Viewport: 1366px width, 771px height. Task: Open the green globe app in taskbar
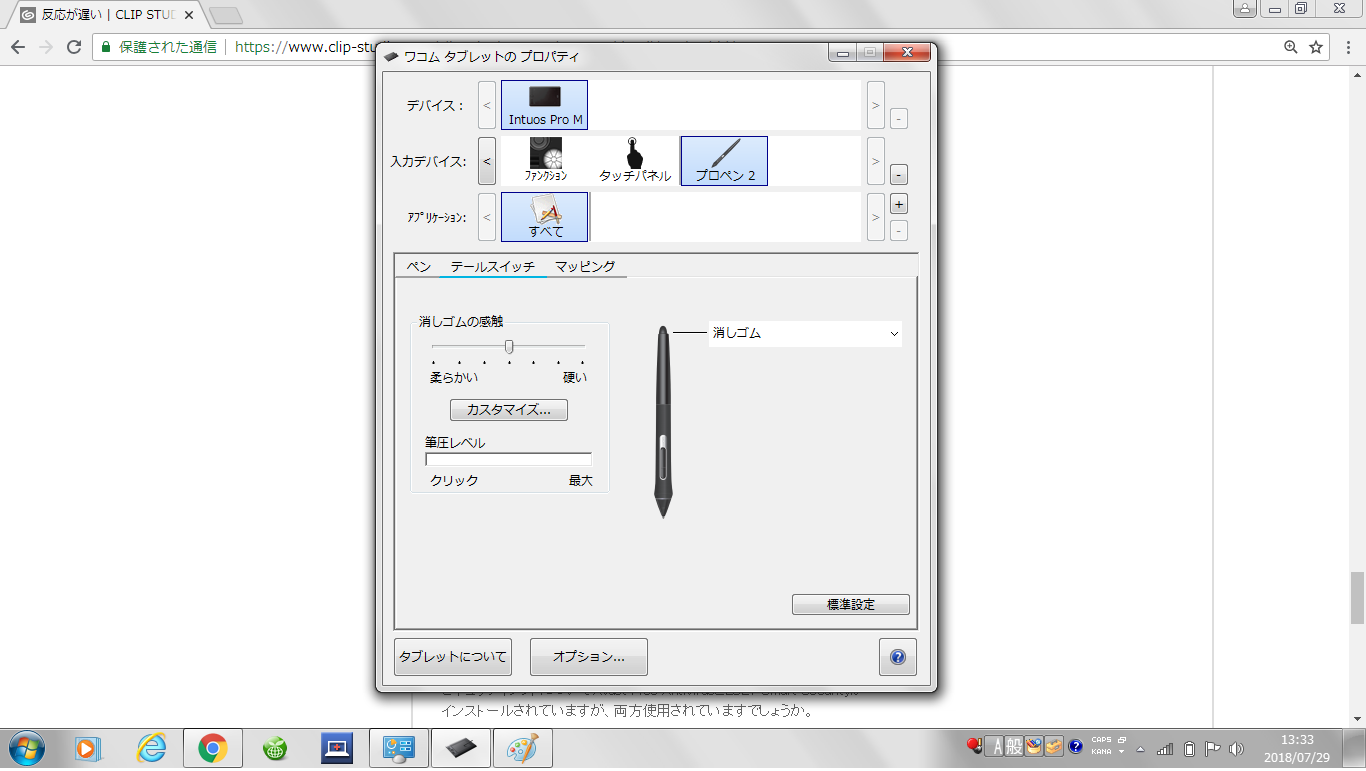click(275, 748)
